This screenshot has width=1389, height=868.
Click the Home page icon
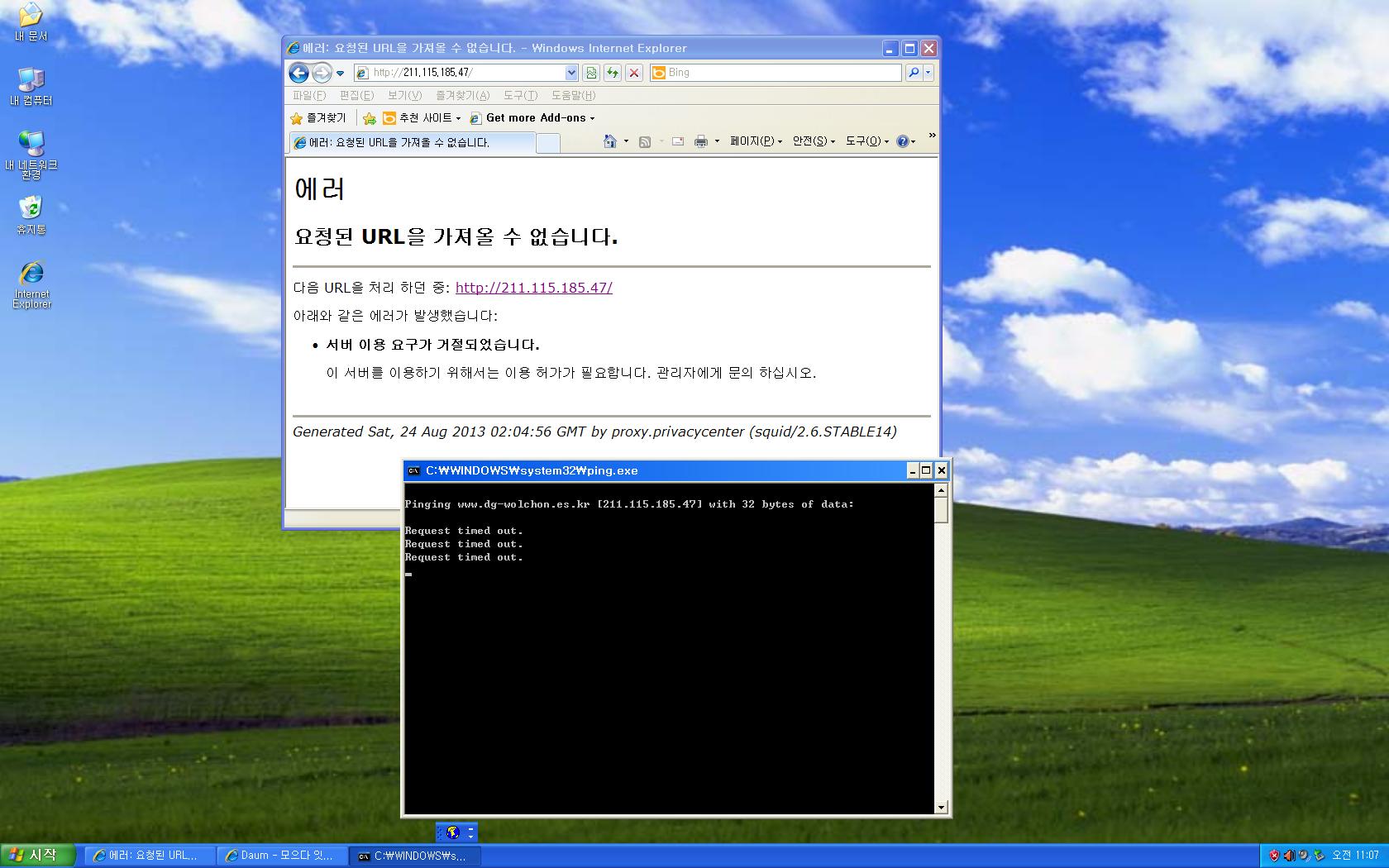610,141
